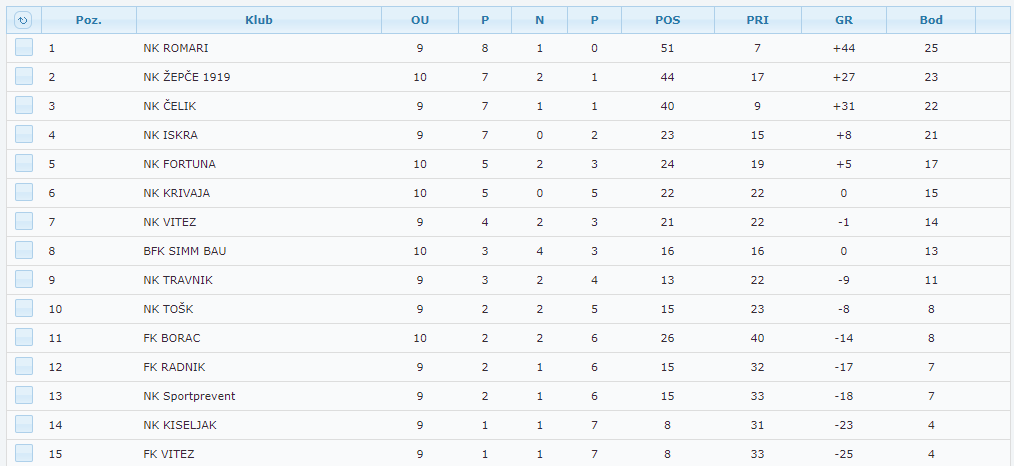1014x466 pixels.
Task: Select the NK FORTUNA club name
Action: click(x=179, y=164)
